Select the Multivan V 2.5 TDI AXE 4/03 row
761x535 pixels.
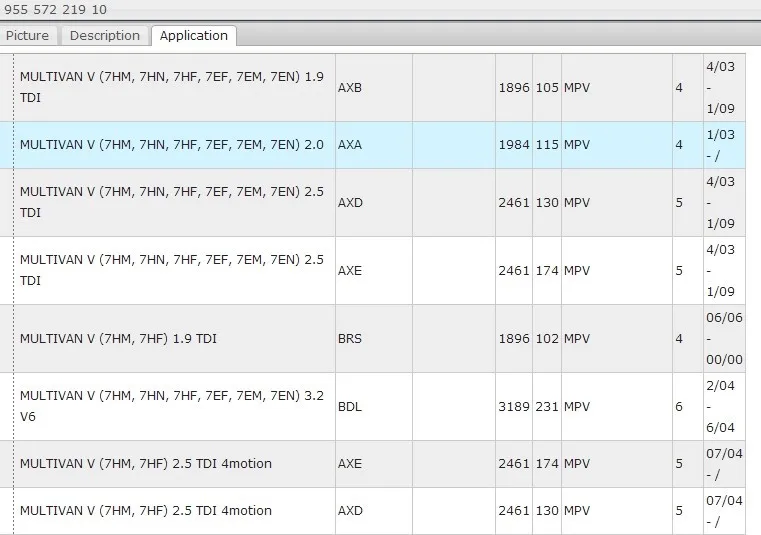point(372,271)
